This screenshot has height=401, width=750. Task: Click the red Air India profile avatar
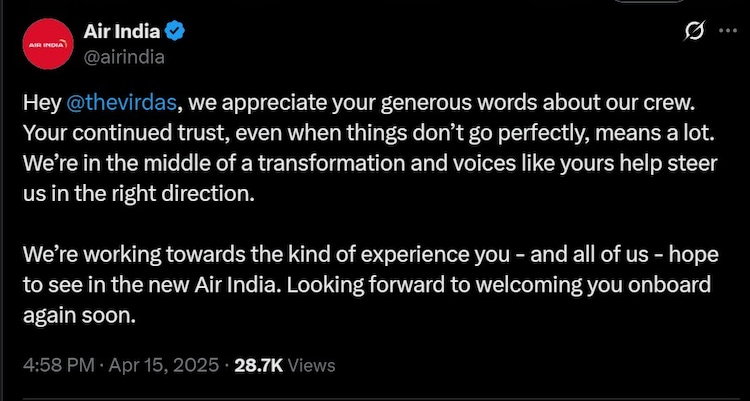pyautogui.click(x=47, y=44)
